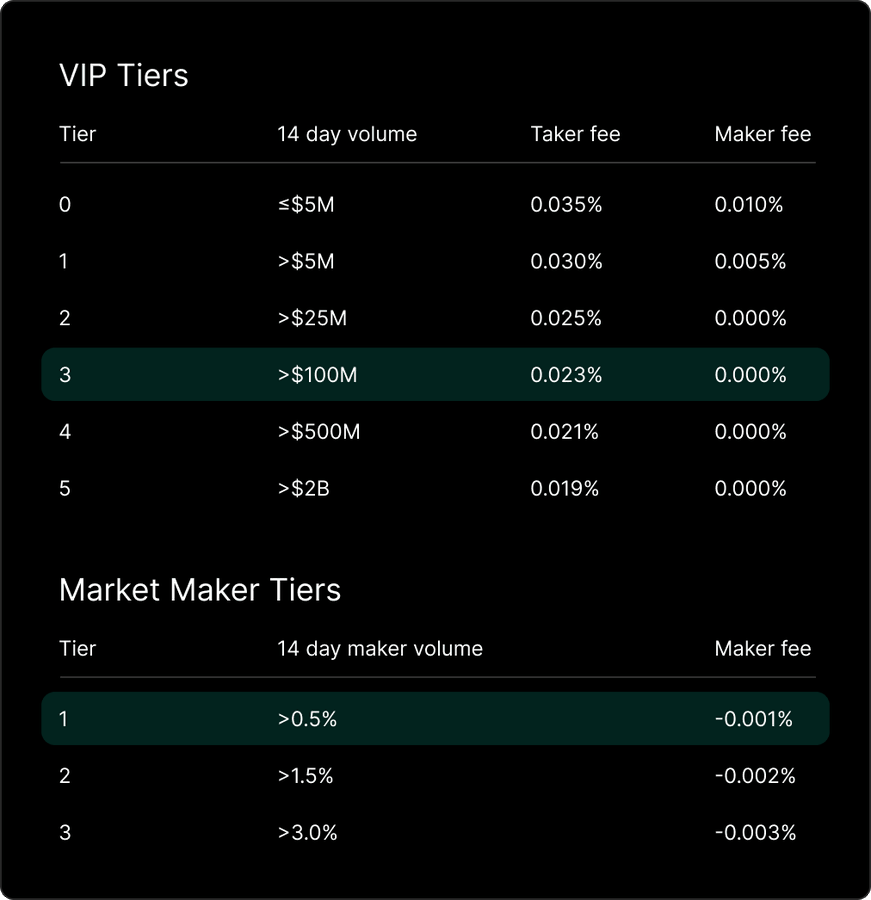871x900 pixels.
Task: Click the Taker fee column header
Action: point(575,134)
